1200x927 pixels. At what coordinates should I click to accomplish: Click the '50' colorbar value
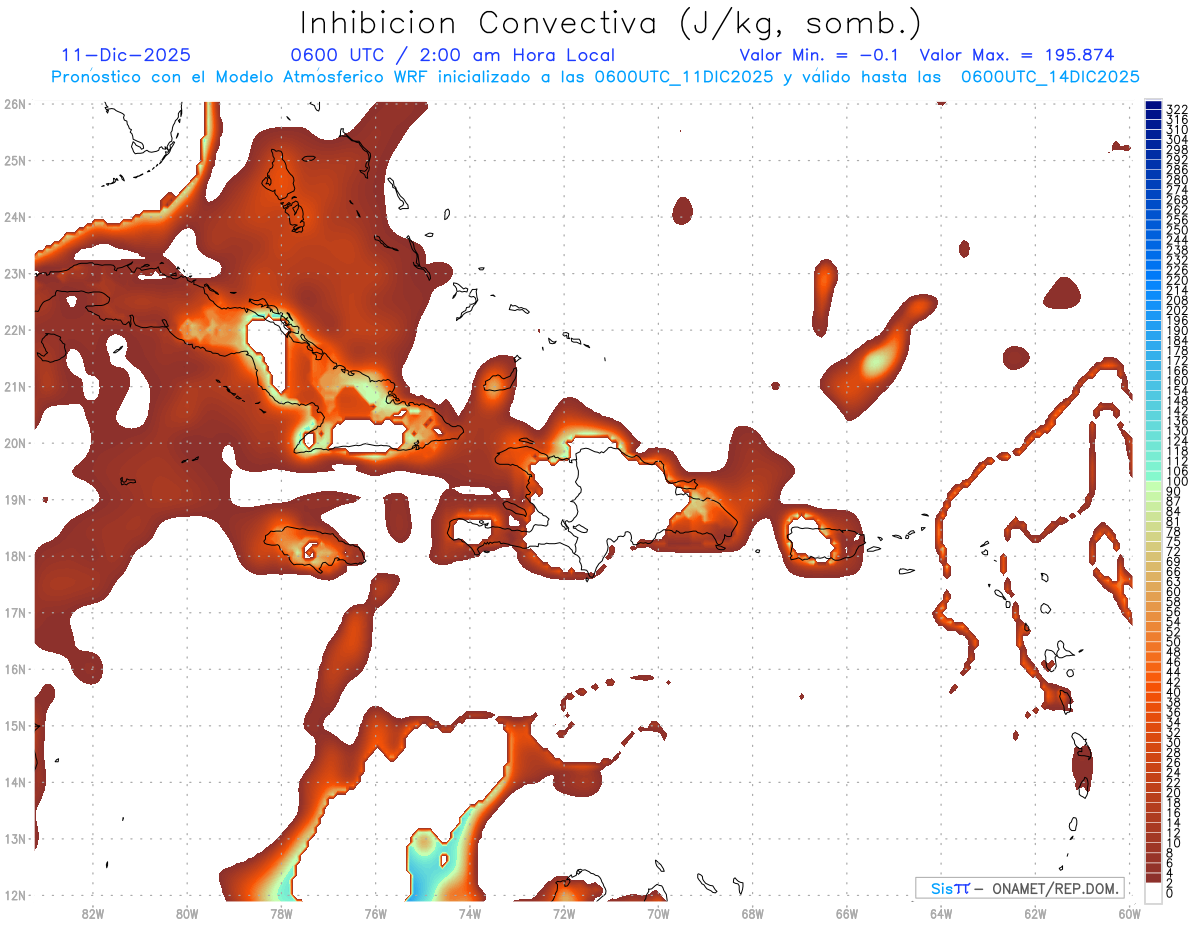(x=1173, y=641)
